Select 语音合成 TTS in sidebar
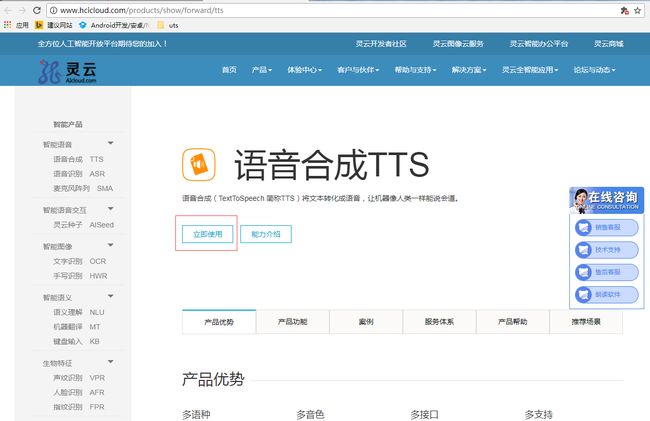 click(78, 159)
